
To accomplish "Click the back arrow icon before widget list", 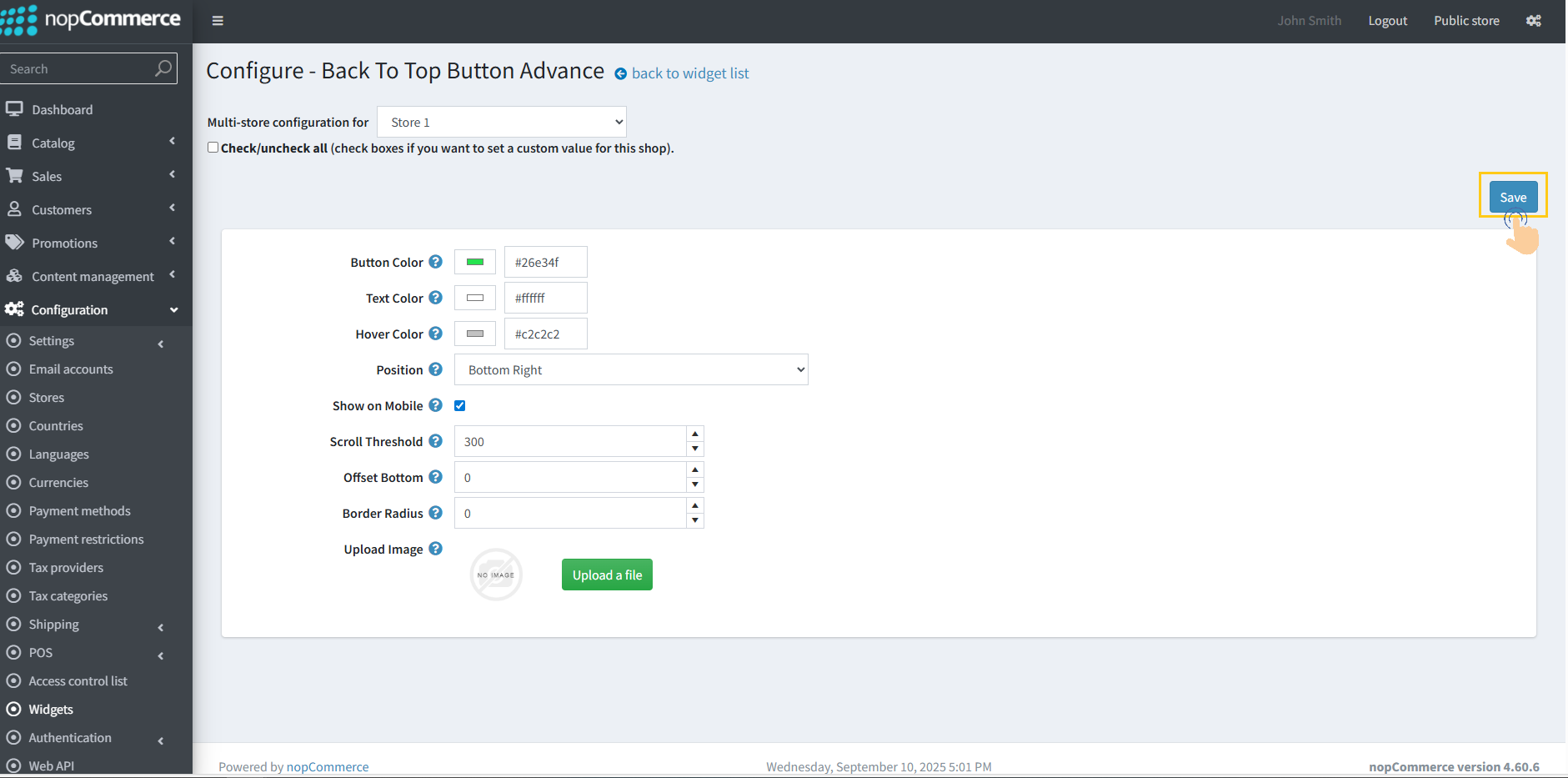I will coord(620,74).
